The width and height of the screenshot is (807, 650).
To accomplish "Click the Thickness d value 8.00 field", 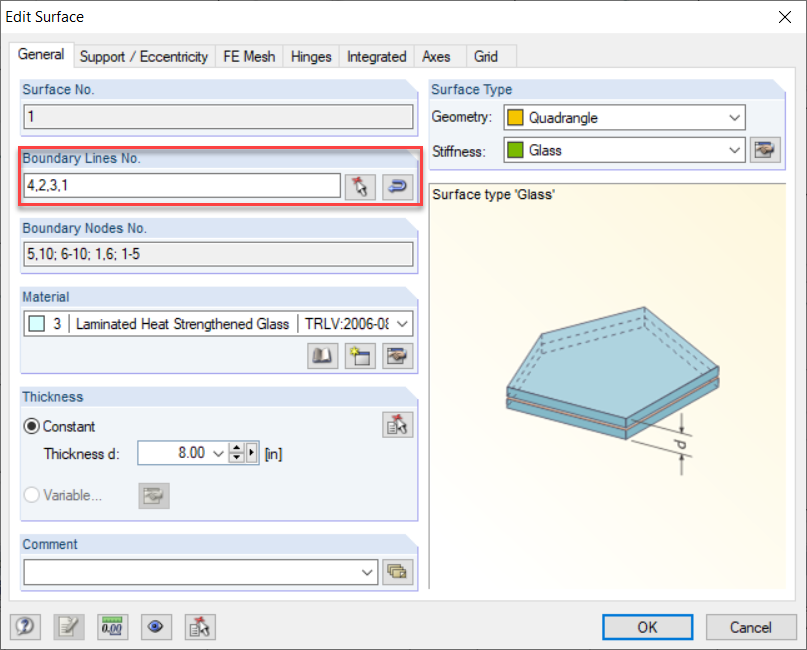I will (x=174, y=453).
